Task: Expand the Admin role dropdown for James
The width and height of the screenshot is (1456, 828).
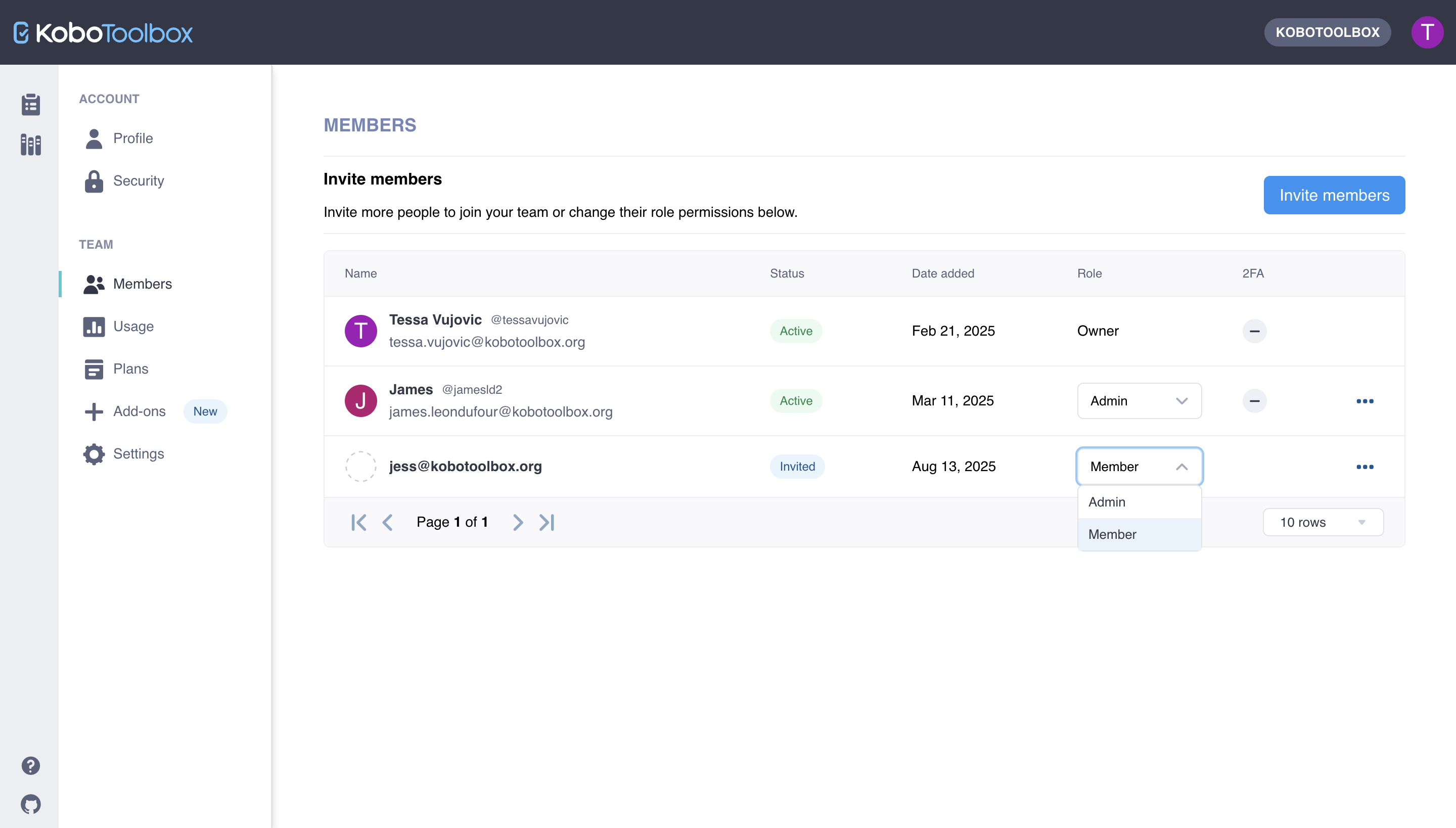Action: 1139,401
